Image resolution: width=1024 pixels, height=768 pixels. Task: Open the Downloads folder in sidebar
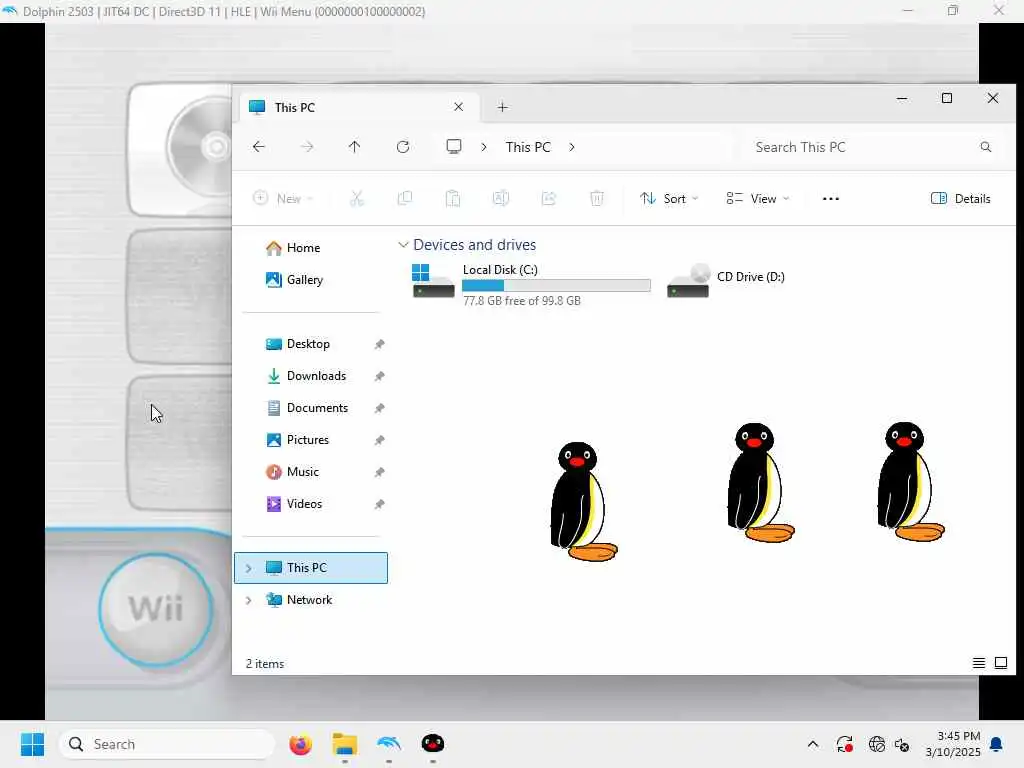(316, 376)
